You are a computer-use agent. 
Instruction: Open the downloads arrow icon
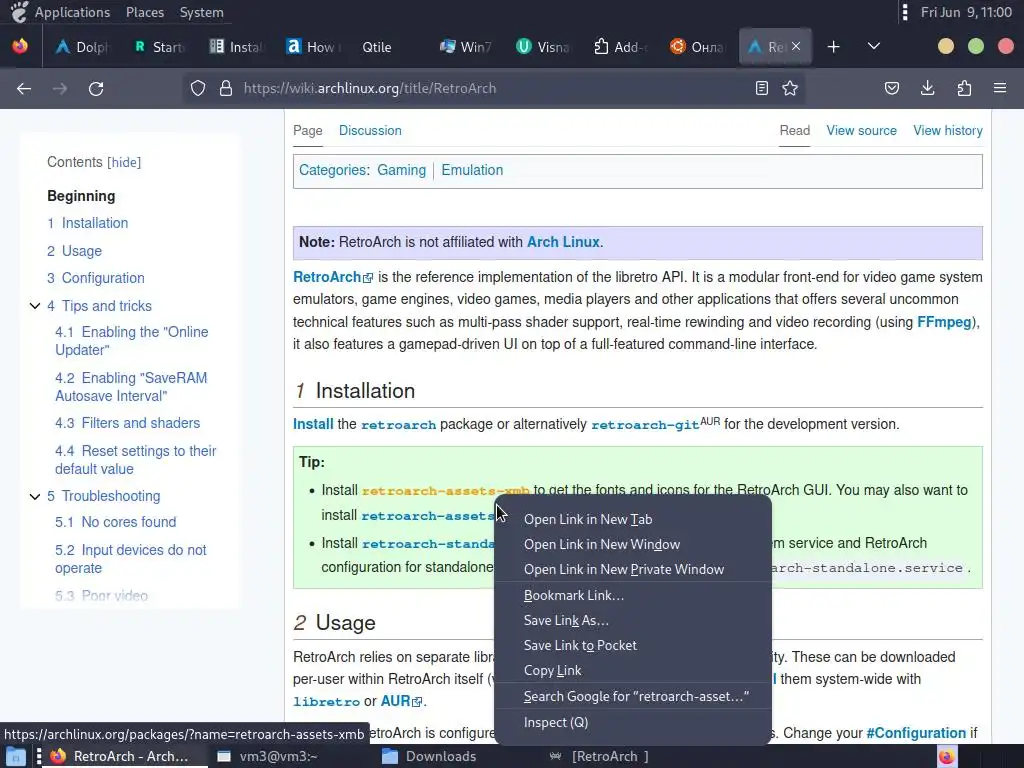927,88
